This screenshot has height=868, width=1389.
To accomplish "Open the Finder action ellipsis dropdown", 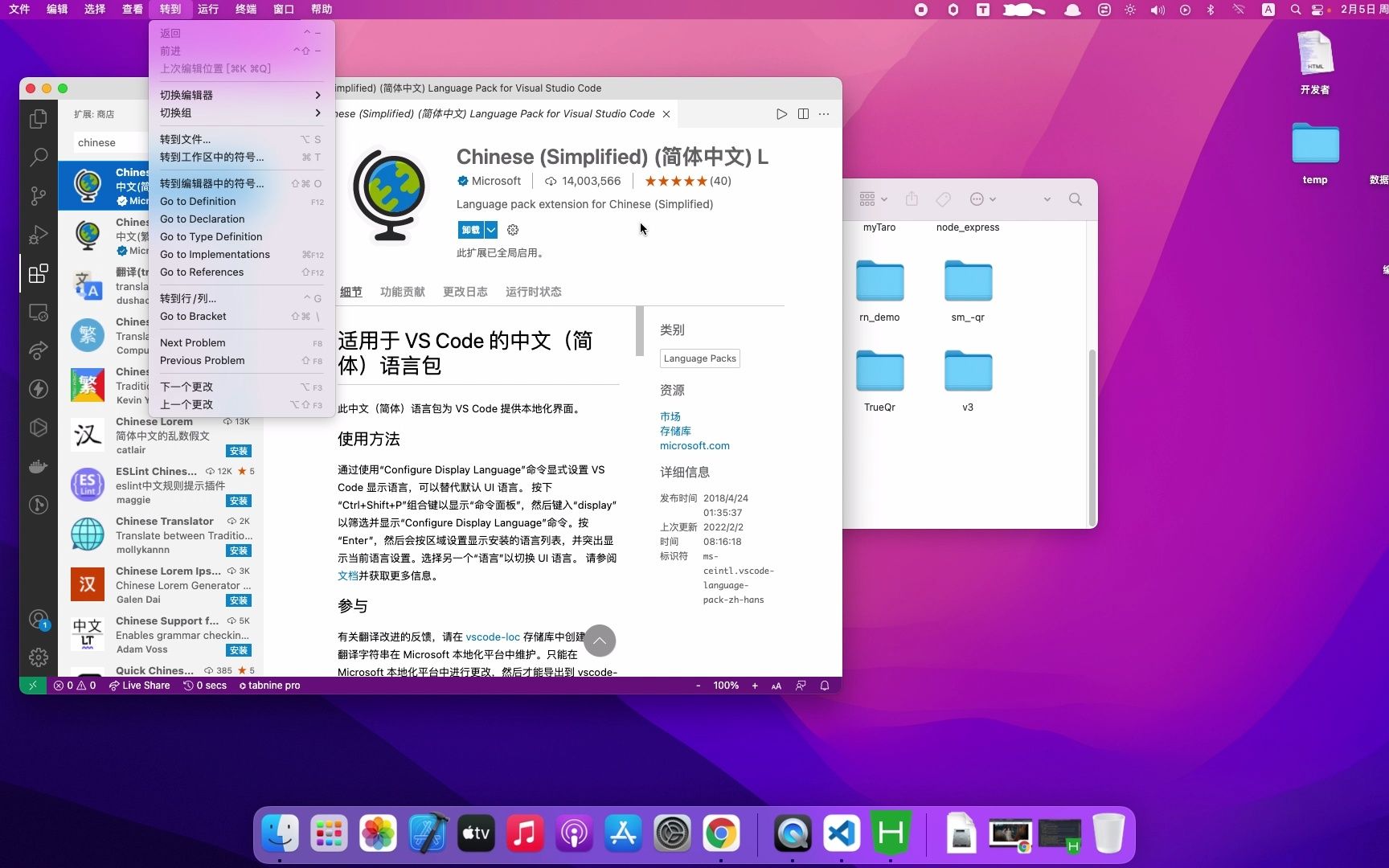I will [x=983, y=199].
